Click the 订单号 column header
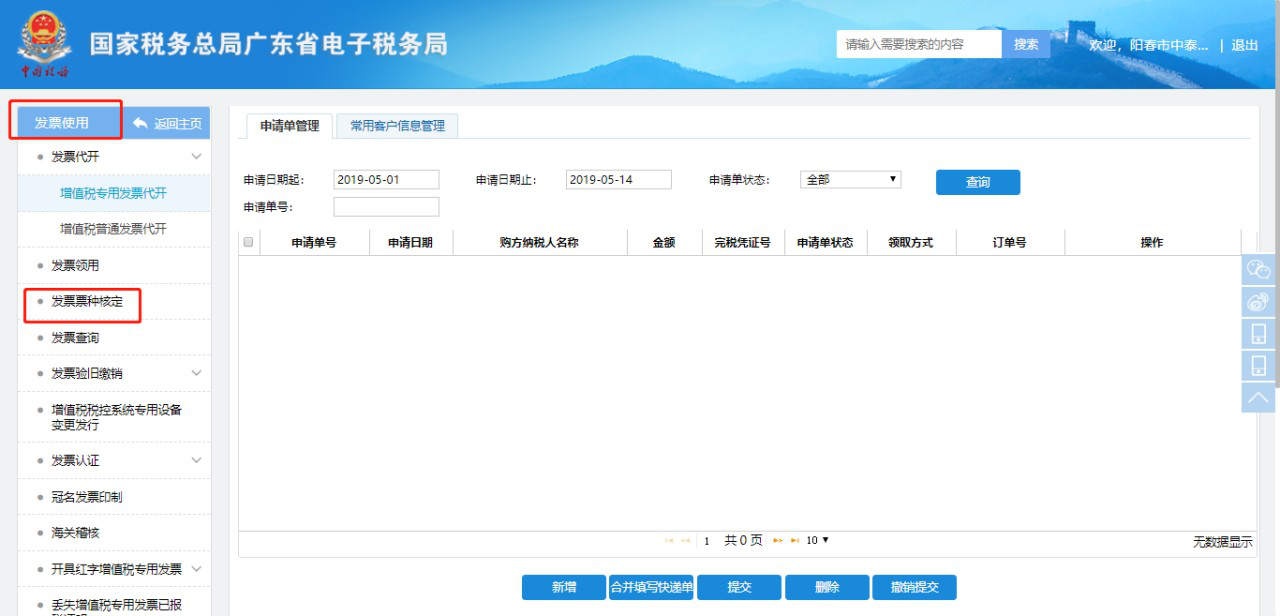Image resolution: width=1280 pixels, height=616 pixels. 1010,242
